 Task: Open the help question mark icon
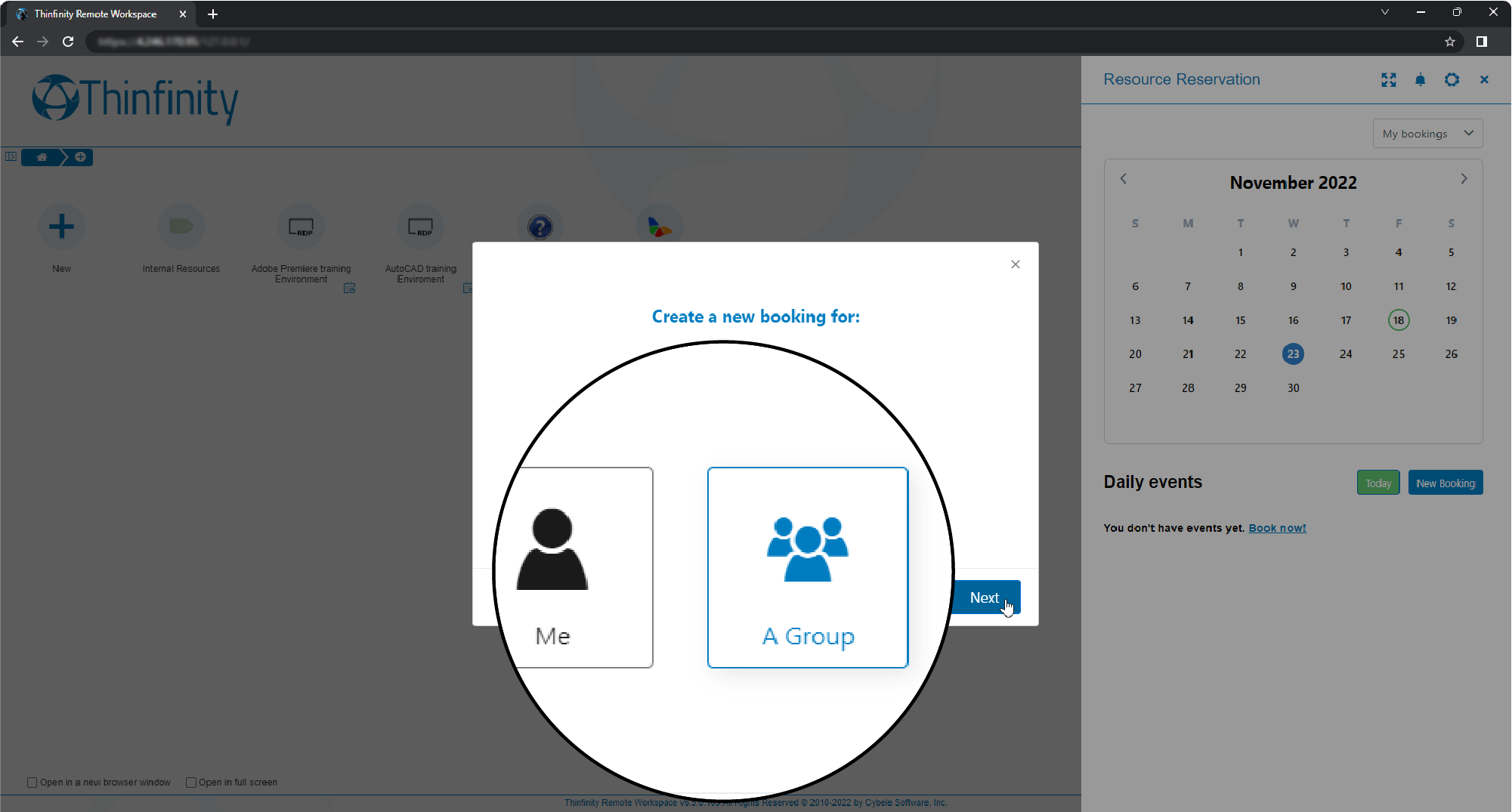pyautogui.click(x=540, y=225)
